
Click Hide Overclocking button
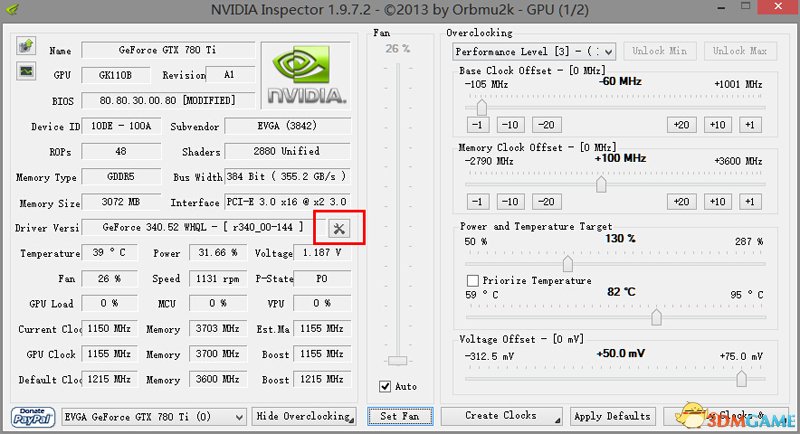pyautogui.click(x=304, y=416)
